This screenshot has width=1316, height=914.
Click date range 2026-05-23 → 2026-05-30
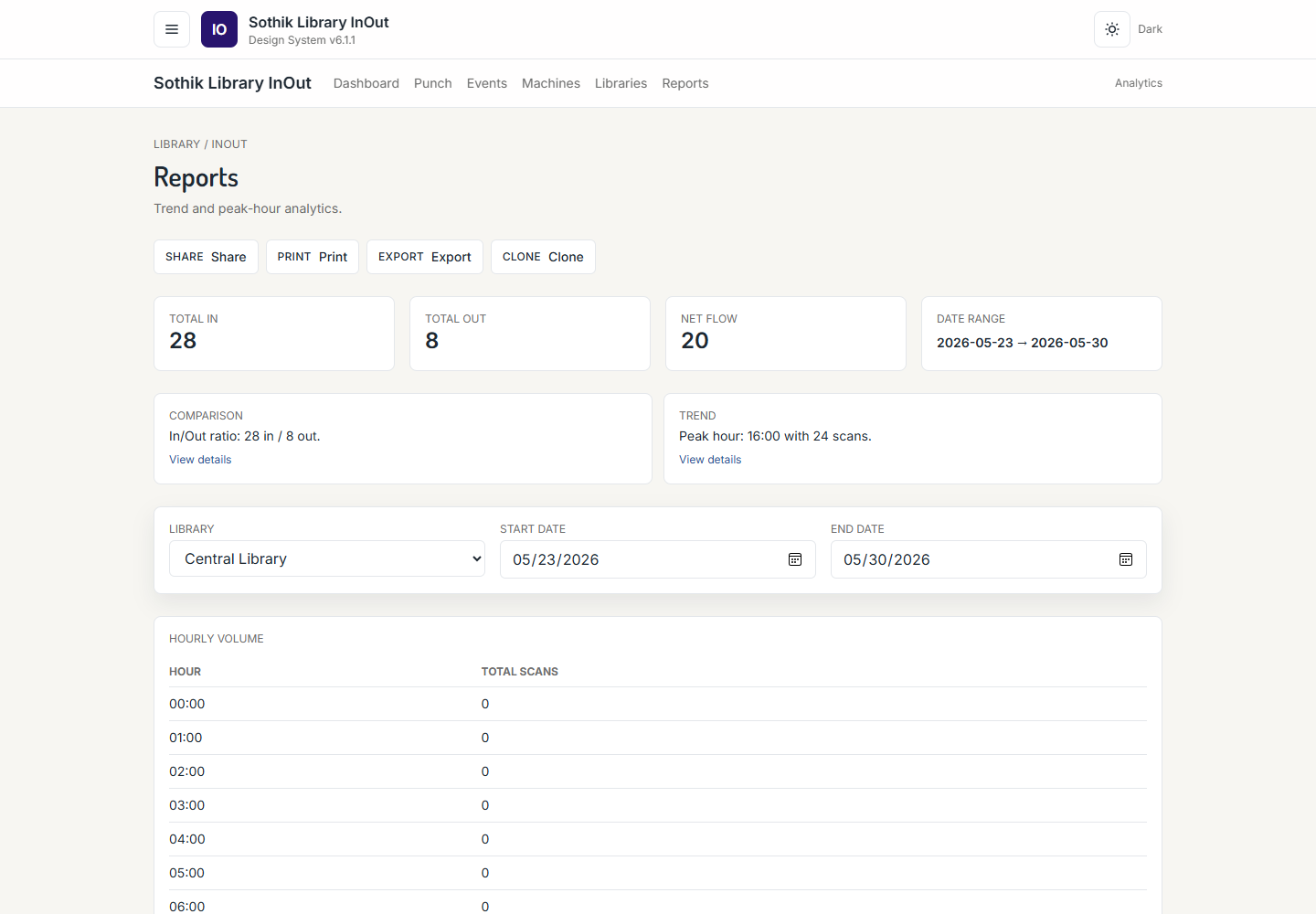coord(1022,343)
